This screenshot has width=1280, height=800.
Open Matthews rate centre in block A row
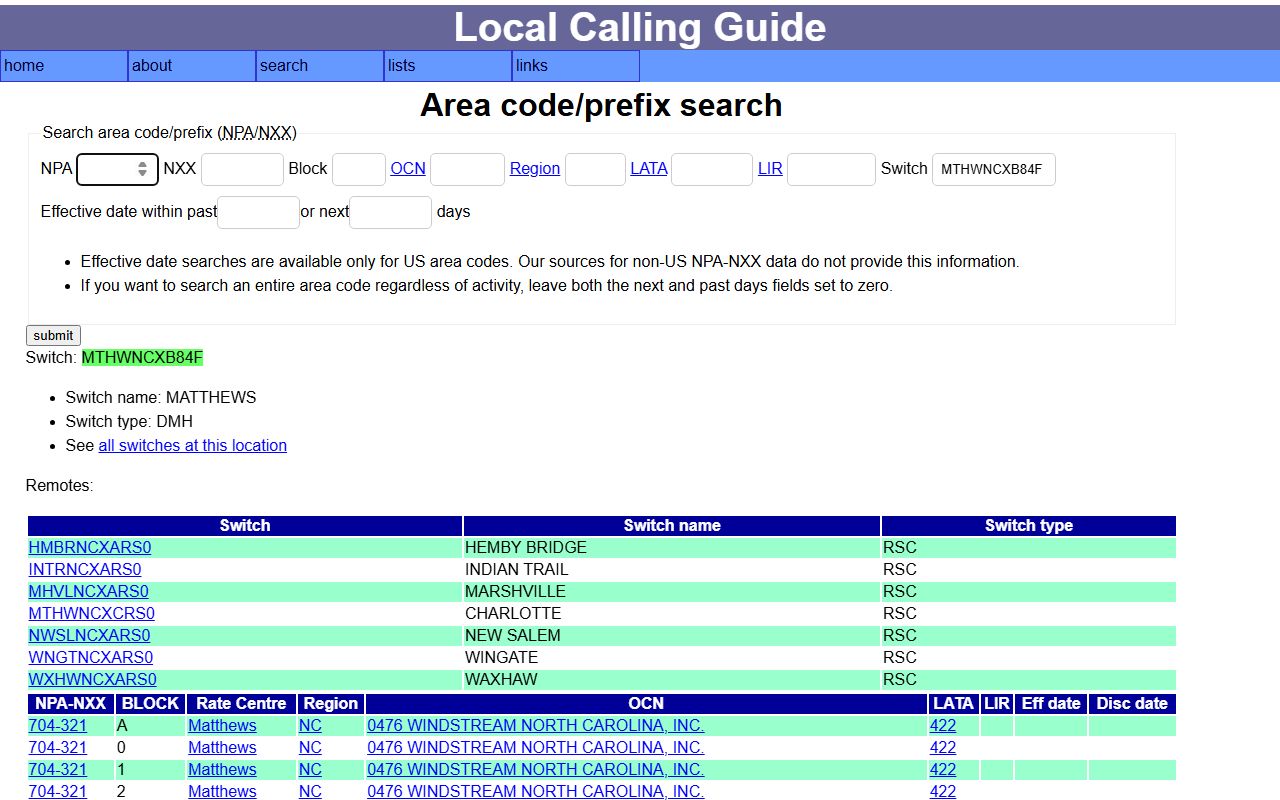coord(222,726)
